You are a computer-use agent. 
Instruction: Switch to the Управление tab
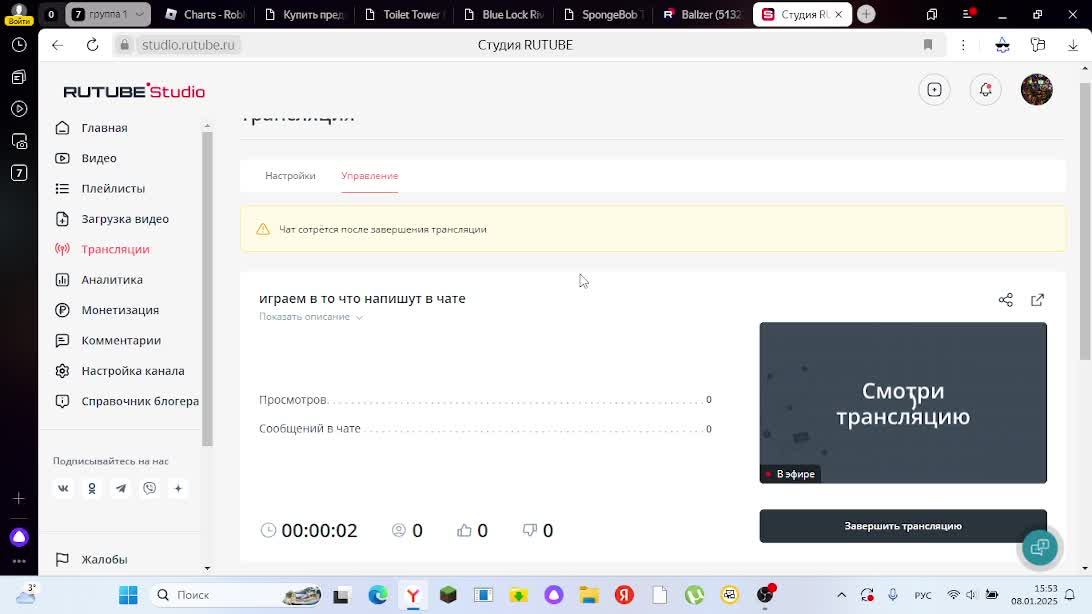[370, 176]
